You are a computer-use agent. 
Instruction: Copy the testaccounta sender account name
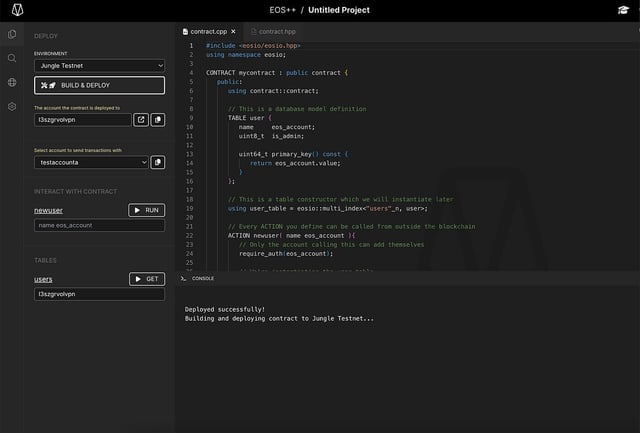click(x=158, y=162)
